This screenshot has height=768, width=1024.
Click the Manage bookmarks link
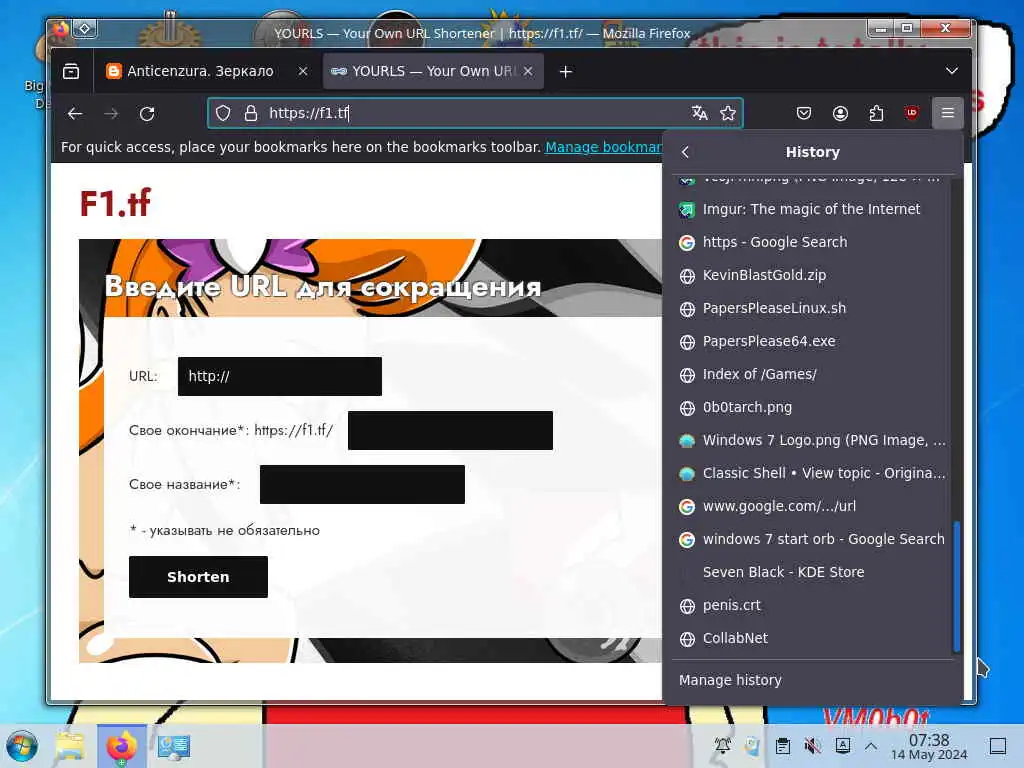603,147
